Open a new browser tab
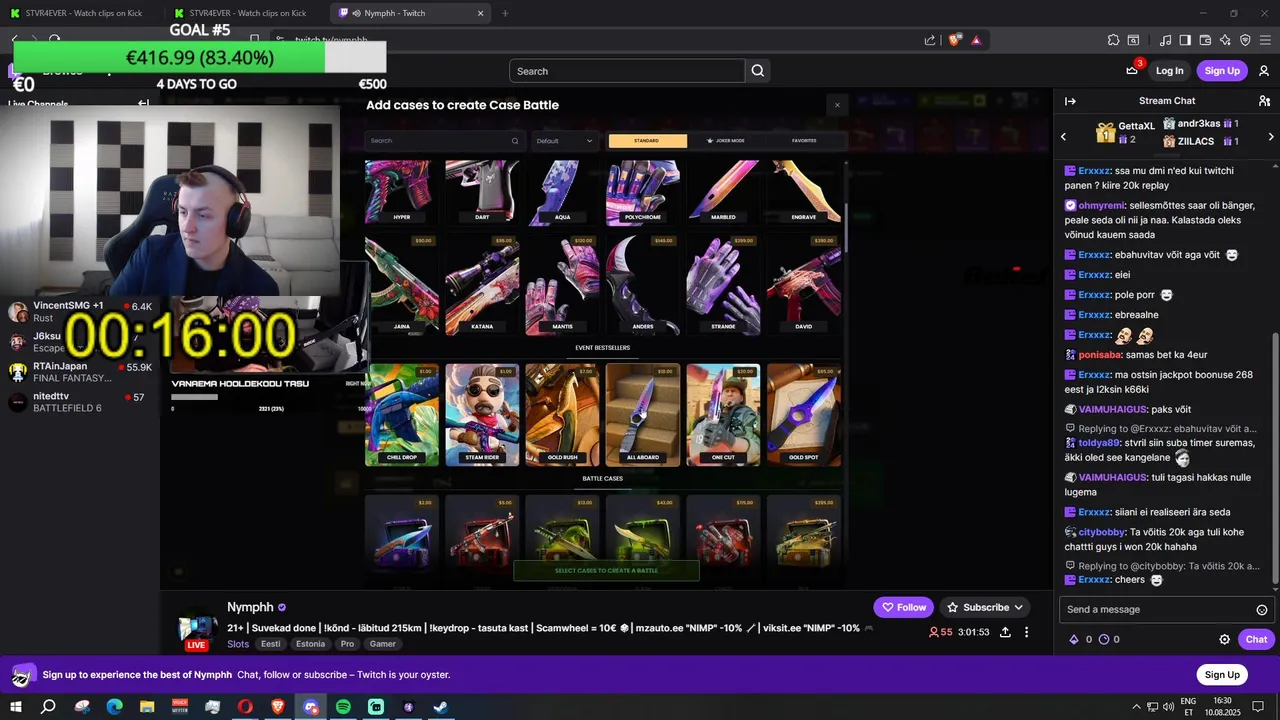The width and height of the screenshot is (1280, 720). 505,13
